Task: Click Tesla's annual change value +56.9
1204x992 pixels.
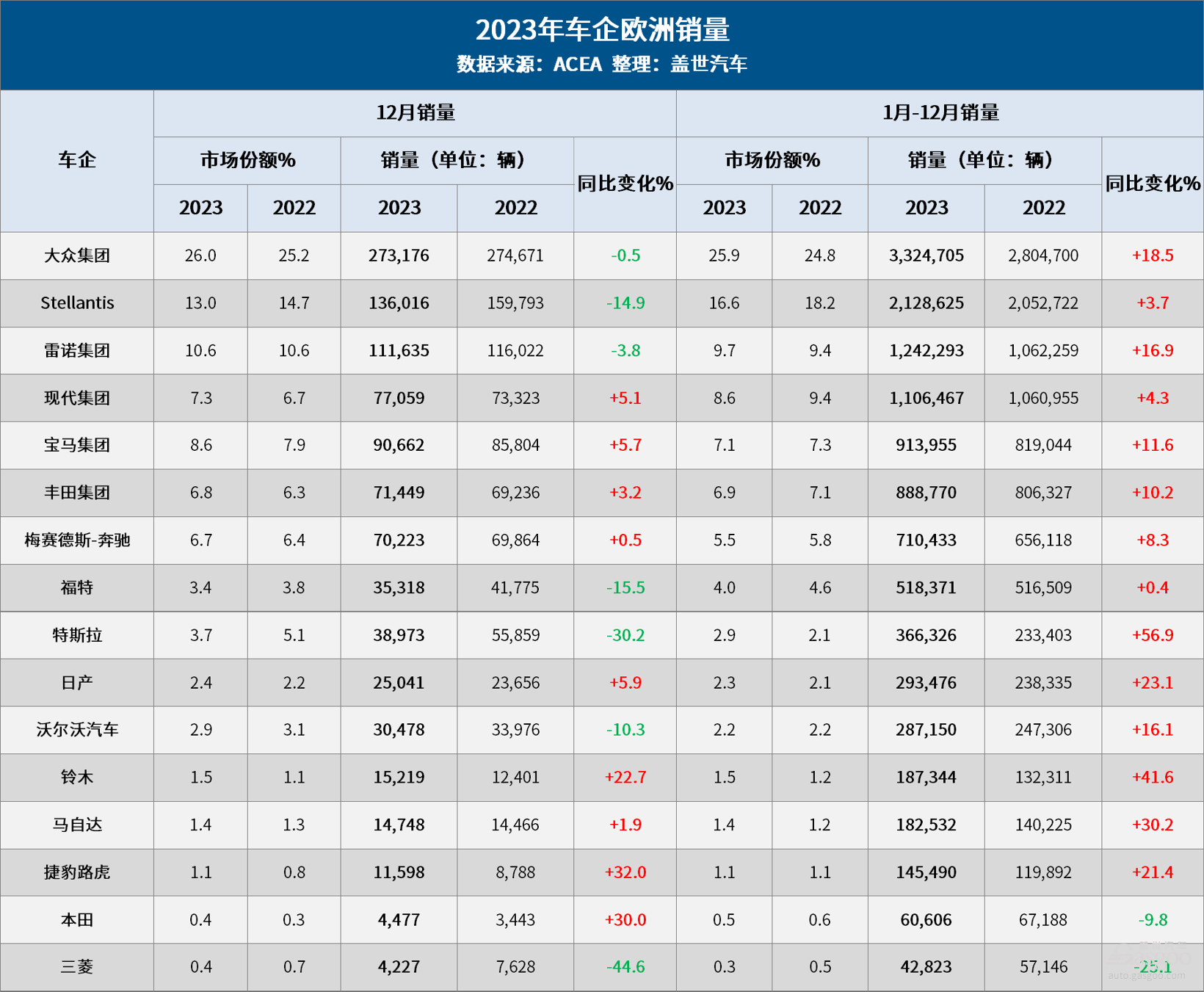Action: [x=1152, y=635]
